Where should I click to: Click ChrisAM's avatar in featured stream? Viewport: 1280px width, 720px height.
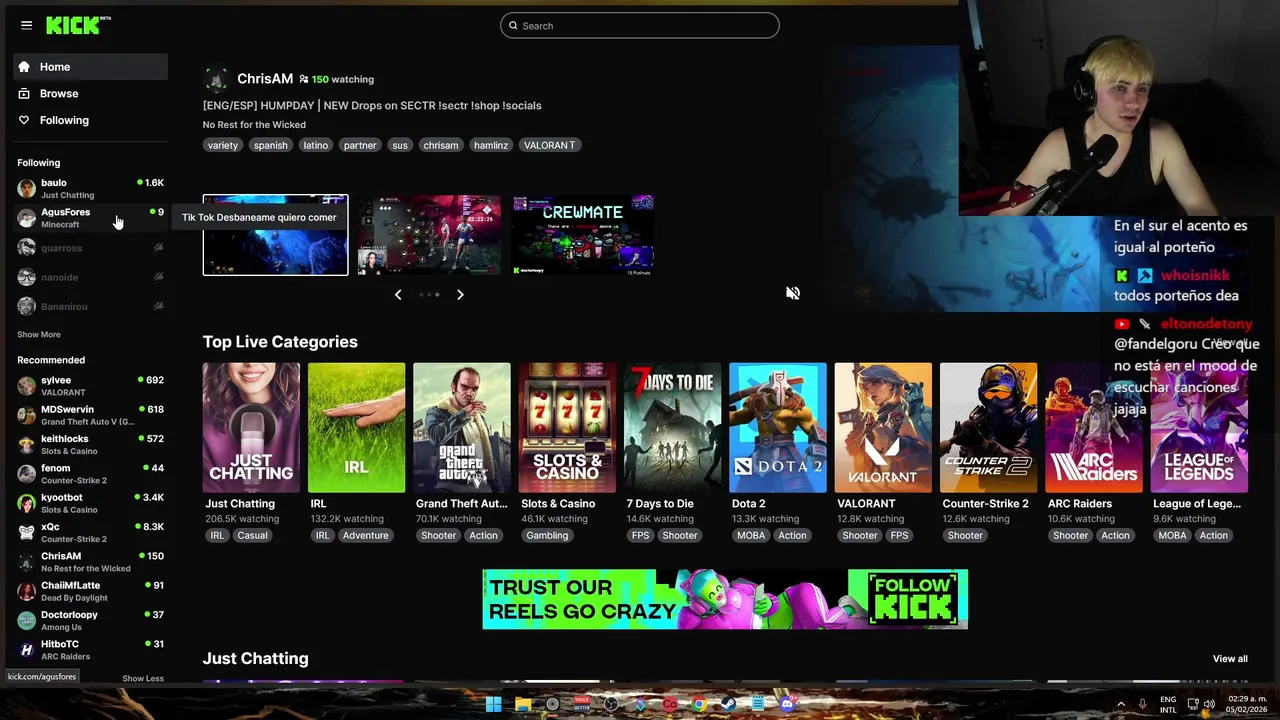(215, 79)
